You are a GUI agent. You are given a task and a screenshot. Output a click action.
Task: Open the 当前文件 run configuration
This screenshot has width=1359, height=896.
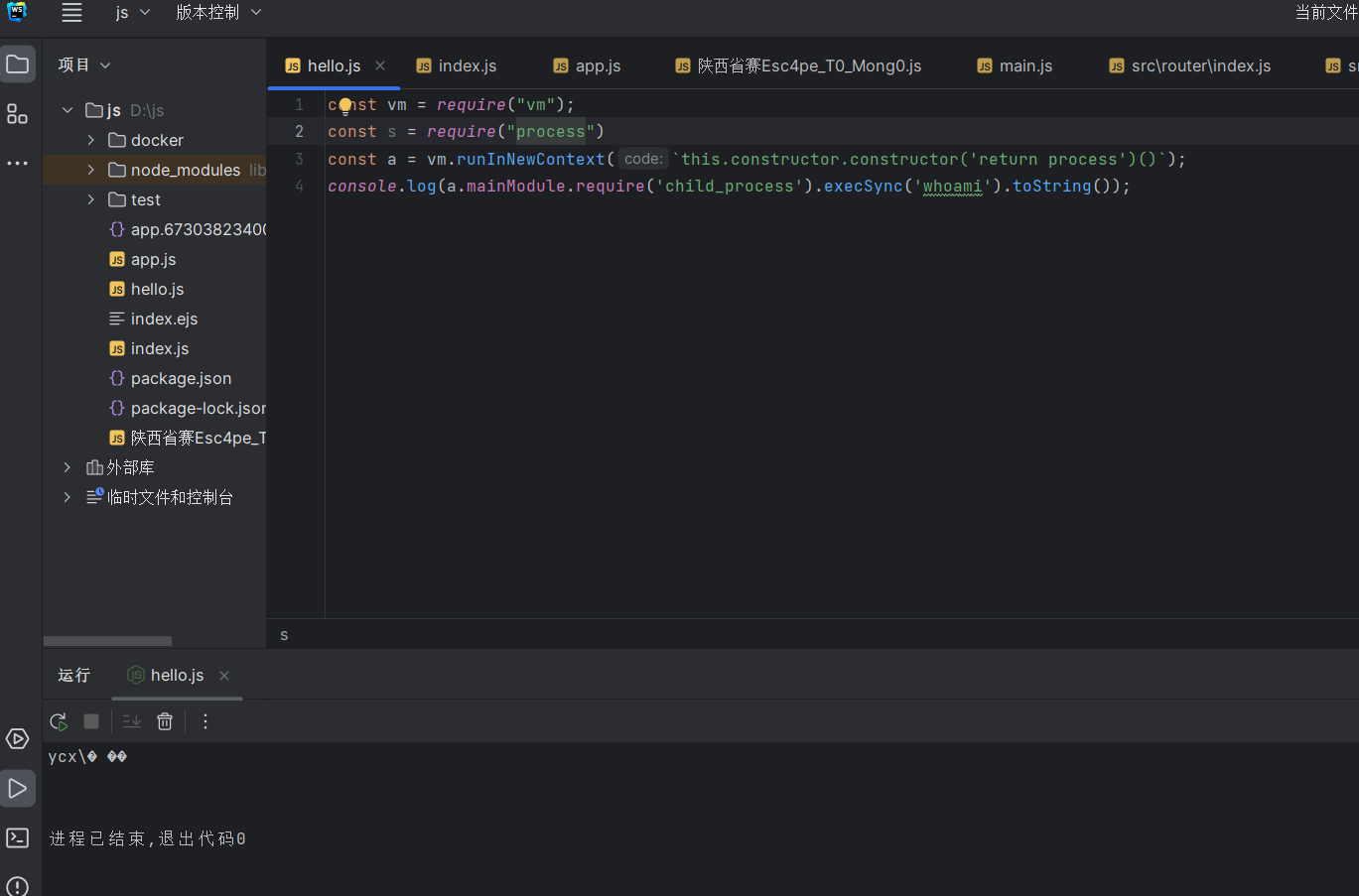(x=1326, y=12)
